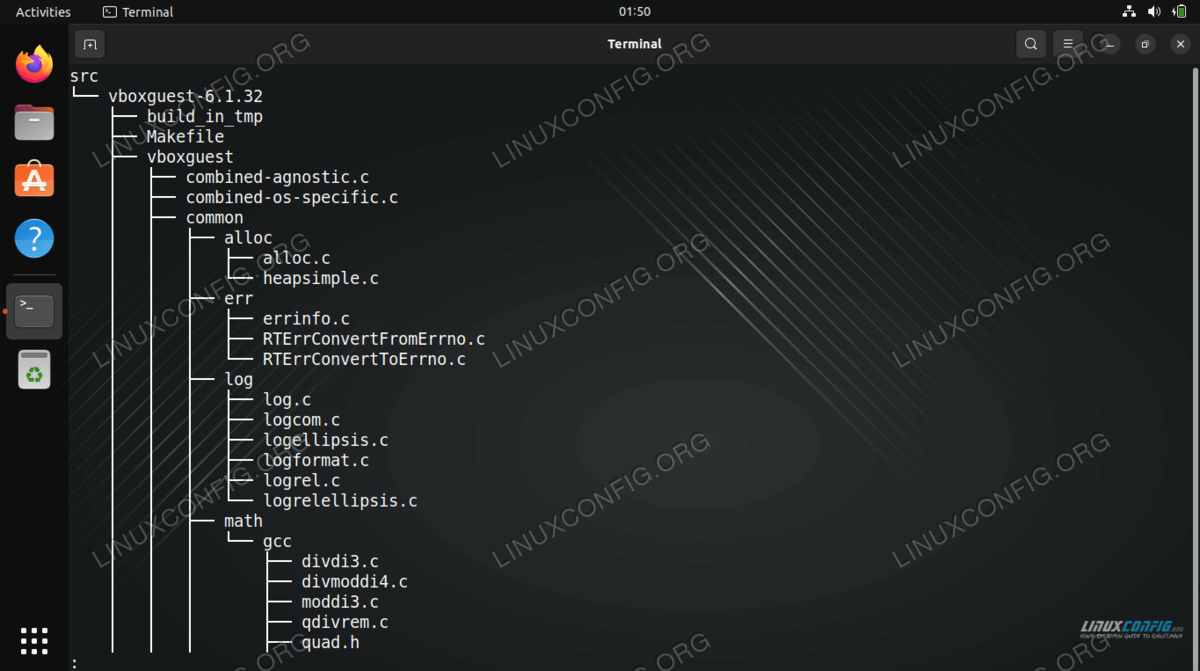Click the 'err' directory entry
The width and height of the screenshot is (1200, 671).
[239, 299]
